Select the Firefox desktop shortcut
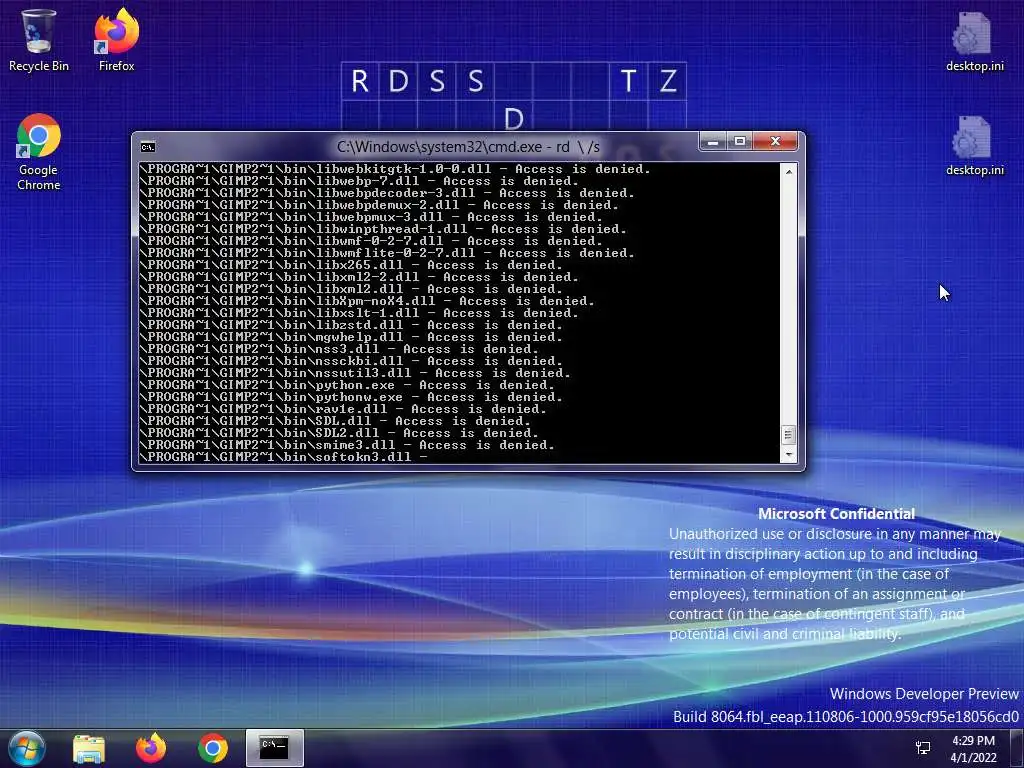The height and width of the screenshot is (768, 1024). 116,39
